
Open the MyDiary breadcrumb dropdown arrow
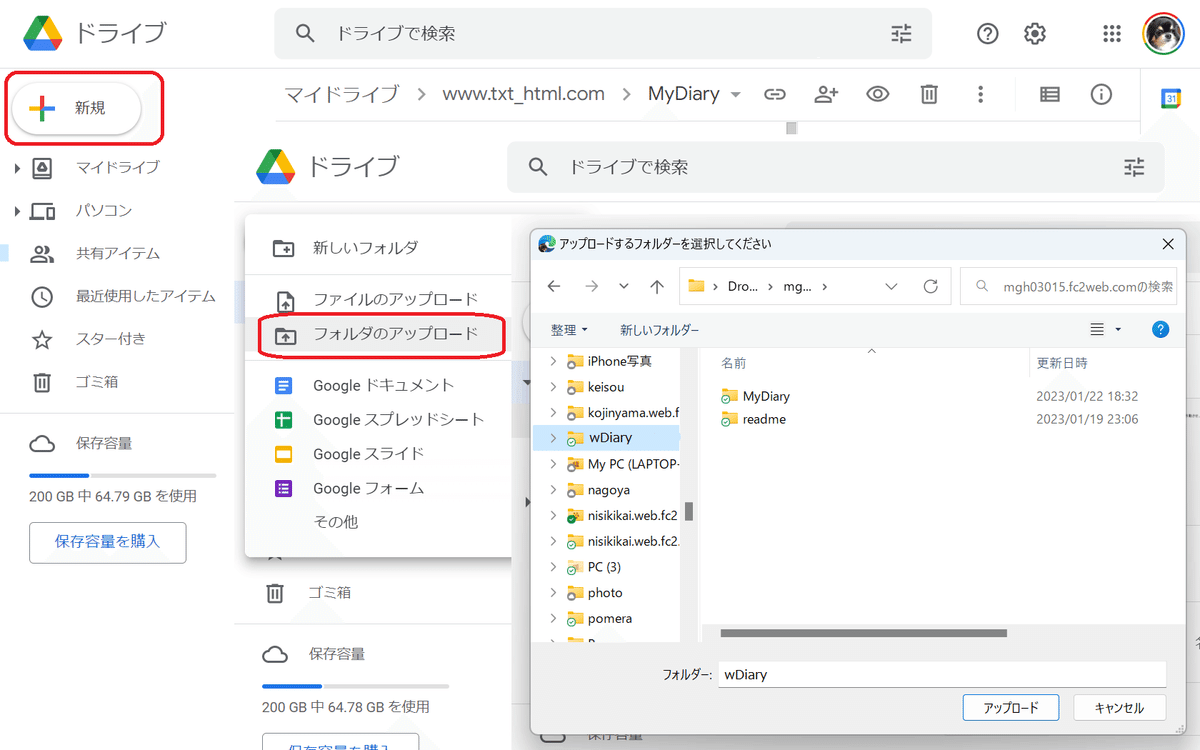coord(736,95)
